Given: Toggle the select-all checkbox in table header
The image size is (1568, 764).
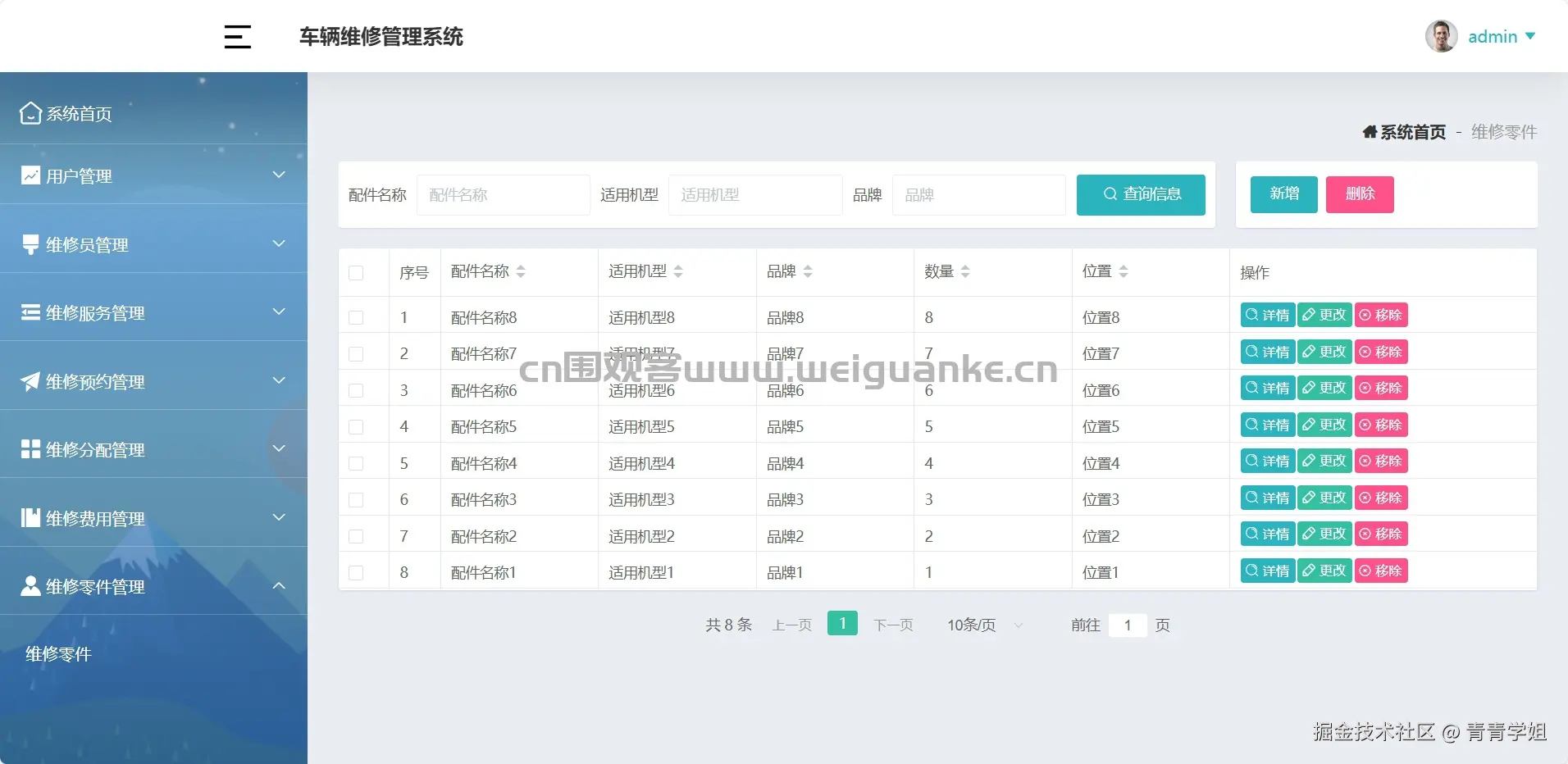Looking at the screenshot, I should pyautogui.click(x=356, y=273).
